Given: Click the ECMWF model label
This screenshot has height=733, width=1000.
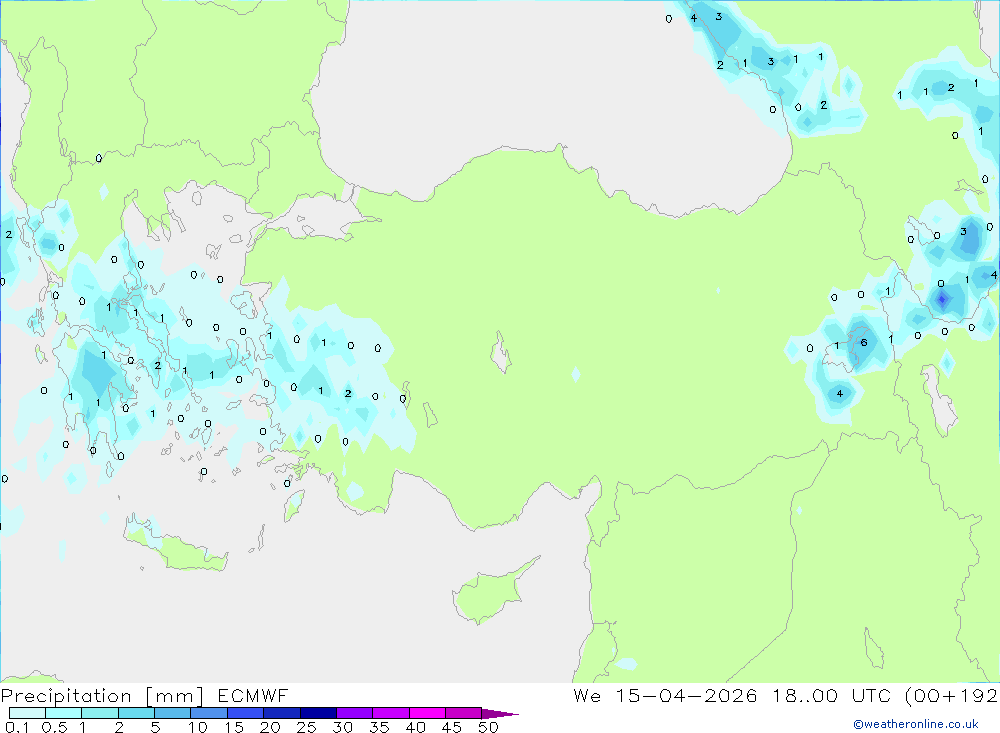Looking at the screenshot, I should pyautogui.click(x=253, y=695).
